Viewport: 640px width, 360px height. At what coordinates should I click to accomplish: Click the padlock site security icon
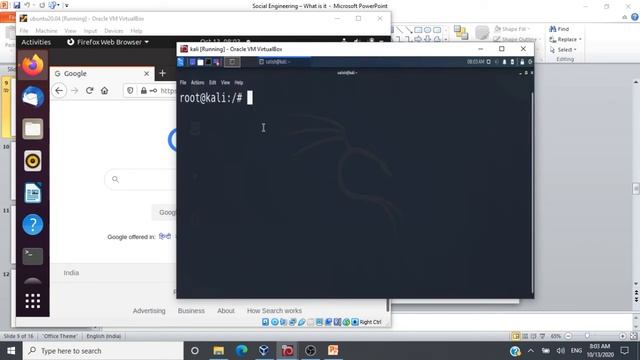coord(143,91)
